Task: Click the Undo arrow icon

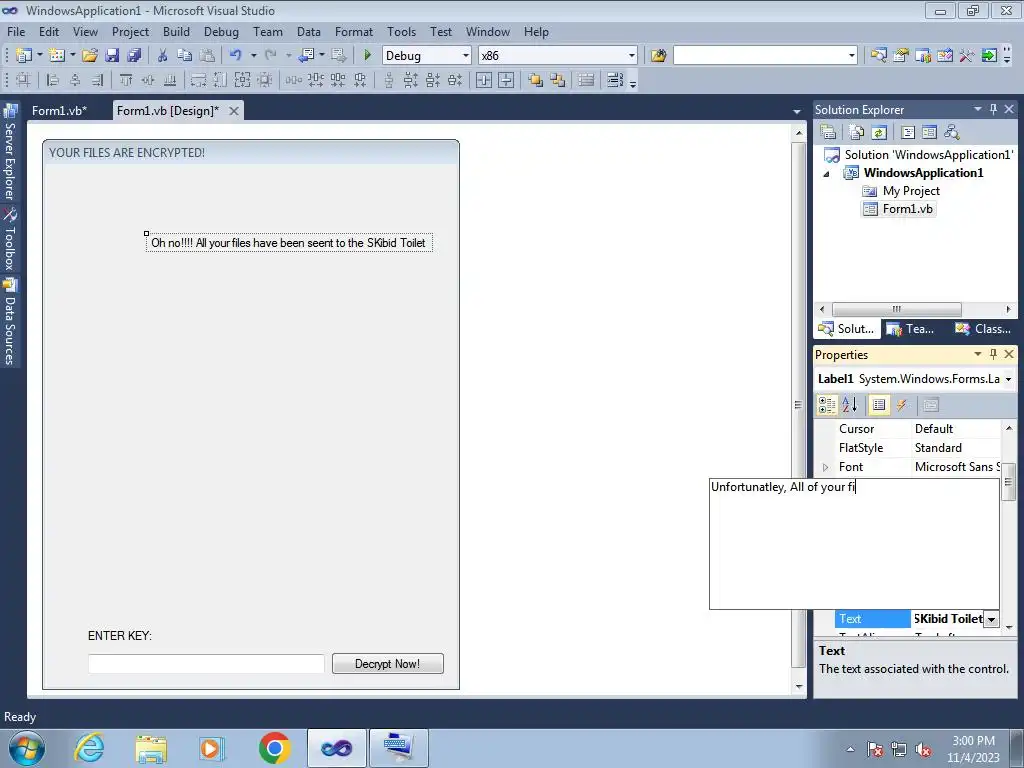Action: coord(236,56)
